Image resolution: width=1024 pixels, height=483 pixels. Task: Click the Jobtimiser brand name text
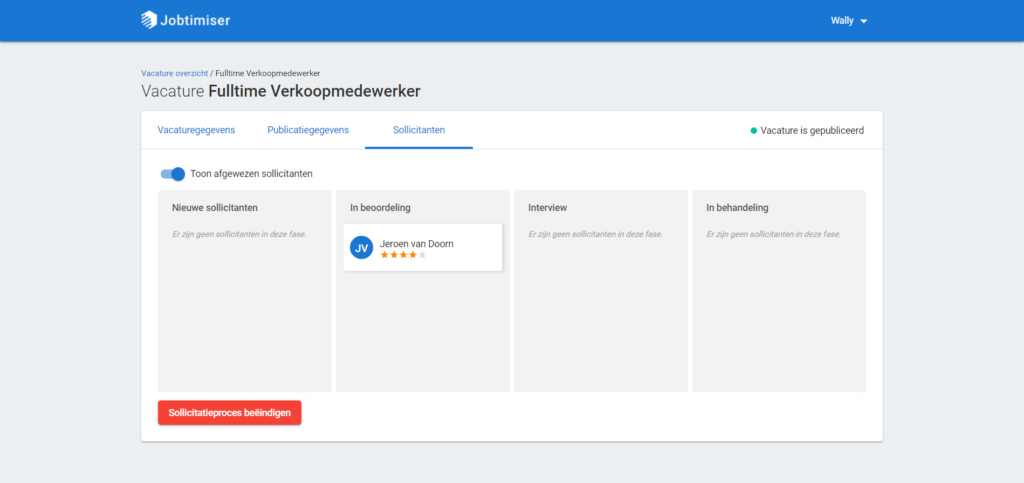[x=195, y=21]
